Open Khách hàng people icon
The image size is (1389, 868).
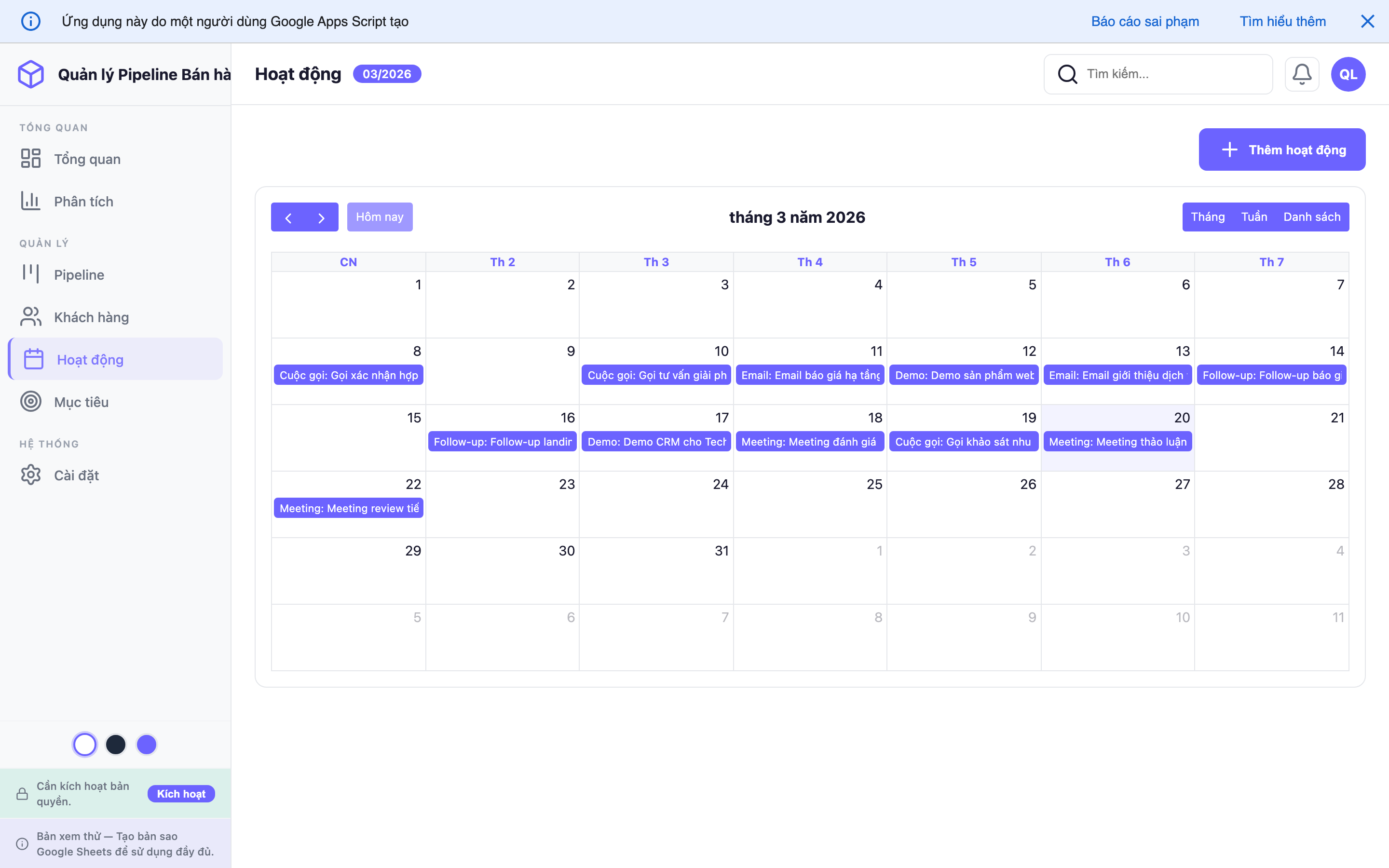30,316
